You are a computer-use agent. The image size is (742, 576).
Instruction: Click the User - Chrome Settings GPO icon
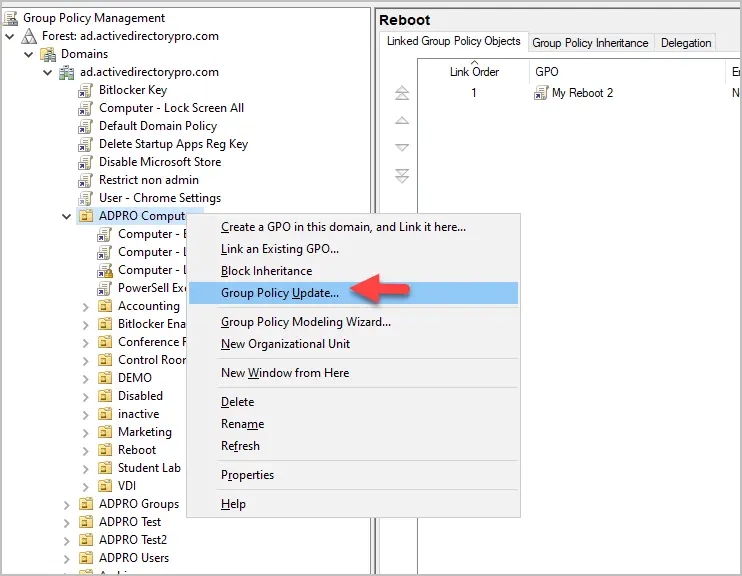point(86,198)
